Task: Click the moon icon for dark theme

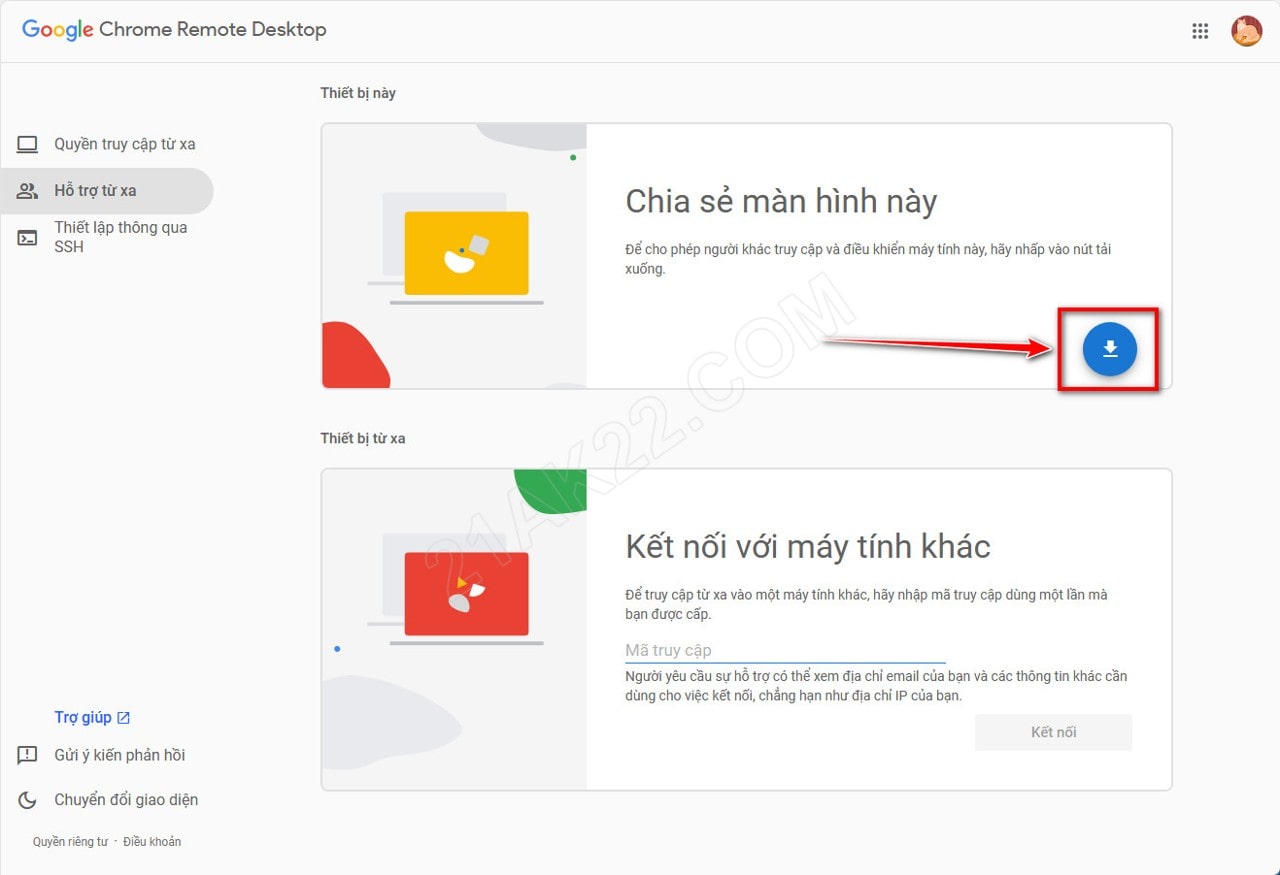Action: [x=27, y=800]
